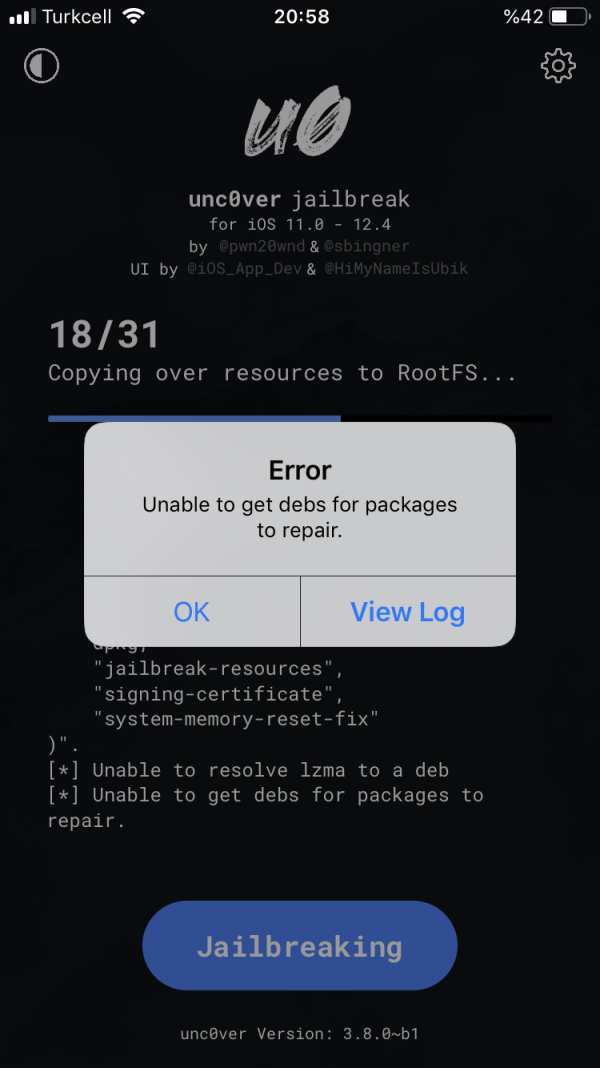This screenshot has width=600, height=1068.
Task: Open View Log in error dialog
Action: click(x=408, y=612)
